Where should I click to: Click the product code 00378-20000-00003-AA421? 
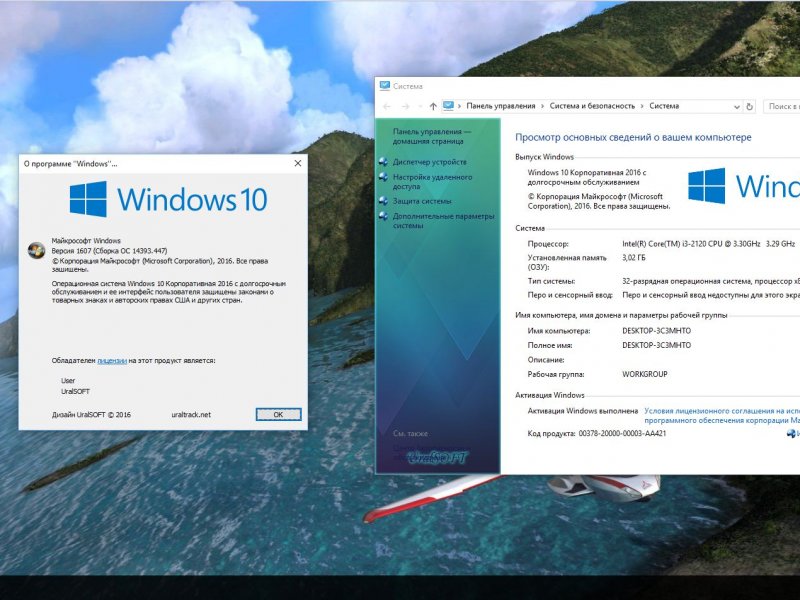pyautogui.click(x=622, y=434)
